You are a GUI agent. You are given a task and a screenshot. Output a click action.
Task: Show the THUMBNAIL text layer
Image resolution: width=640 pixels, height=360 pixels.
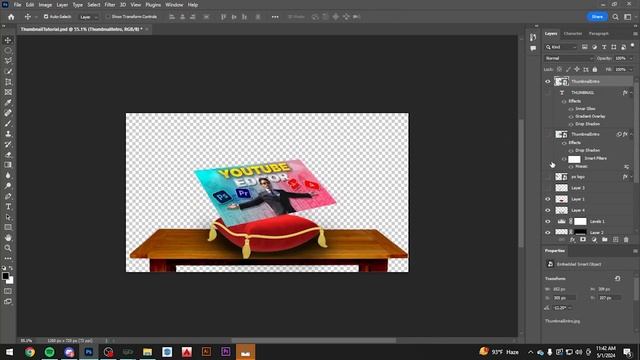[548, 93]
